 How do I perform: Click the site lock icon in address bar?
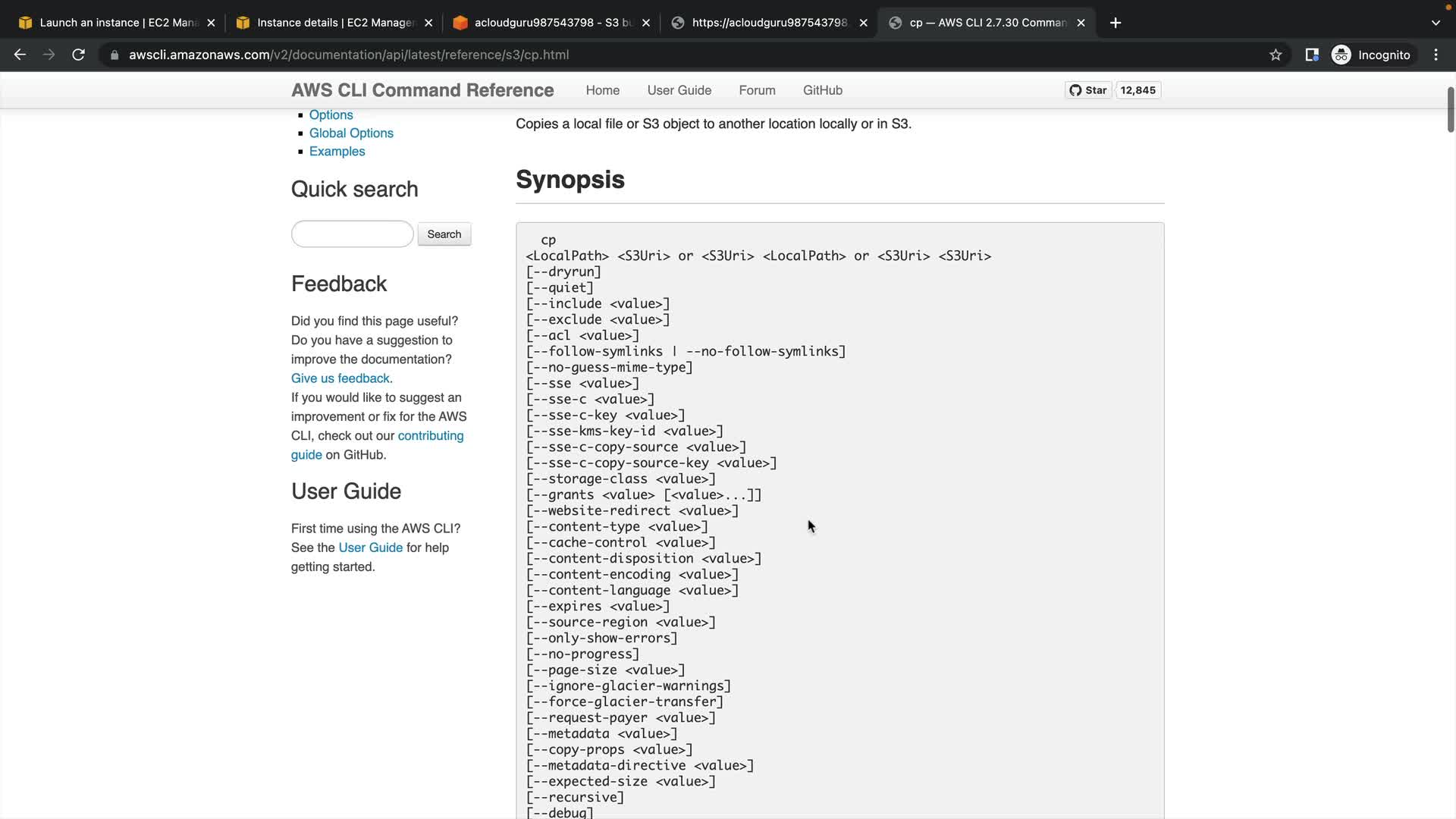click(115, 55)
